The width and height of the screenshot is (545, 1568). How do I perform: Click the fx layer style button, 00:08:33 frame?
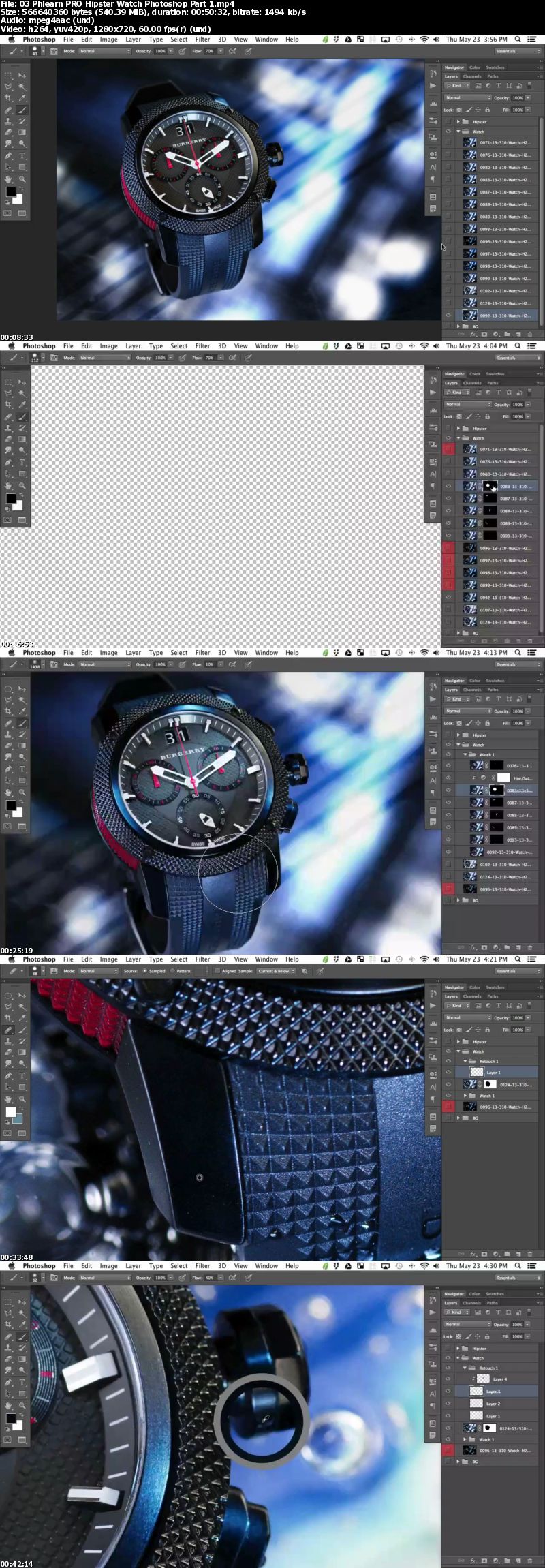coord(473,335)
